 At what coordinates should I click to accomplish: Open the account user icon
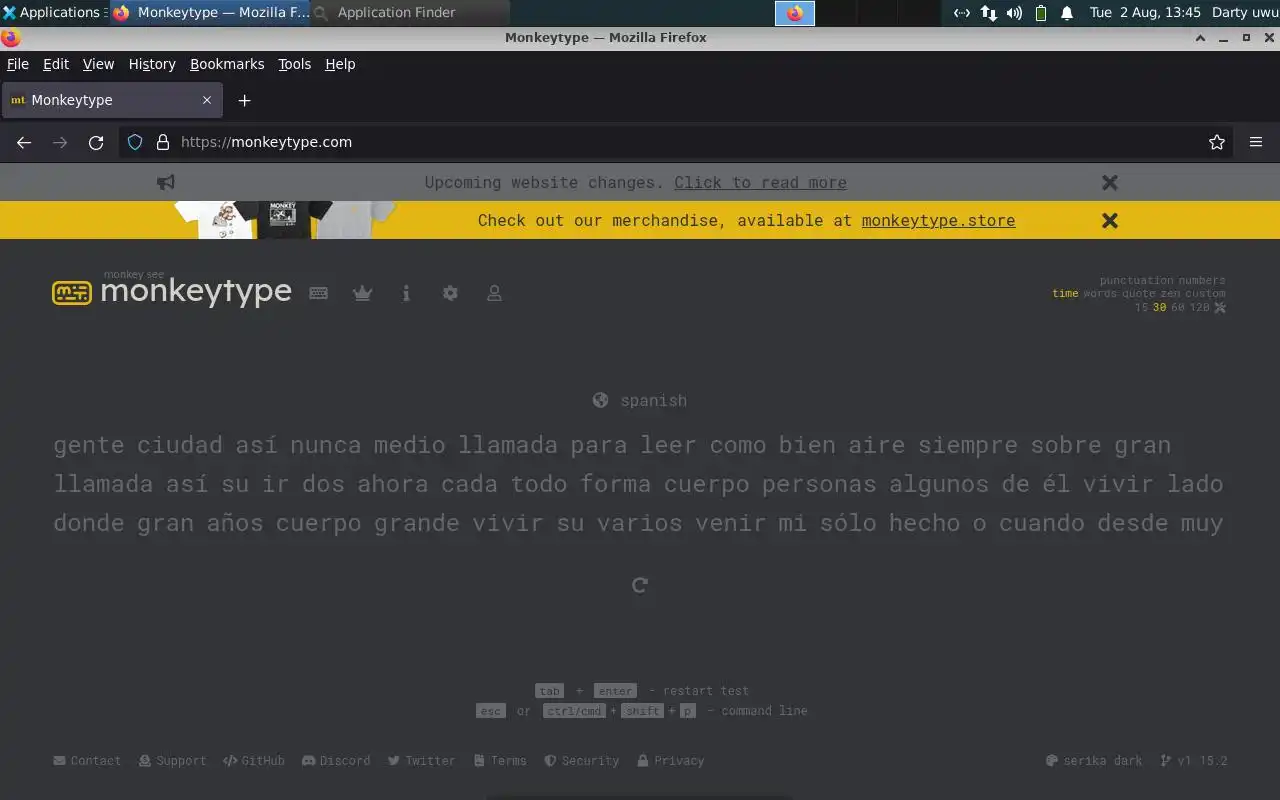(494, 293)
